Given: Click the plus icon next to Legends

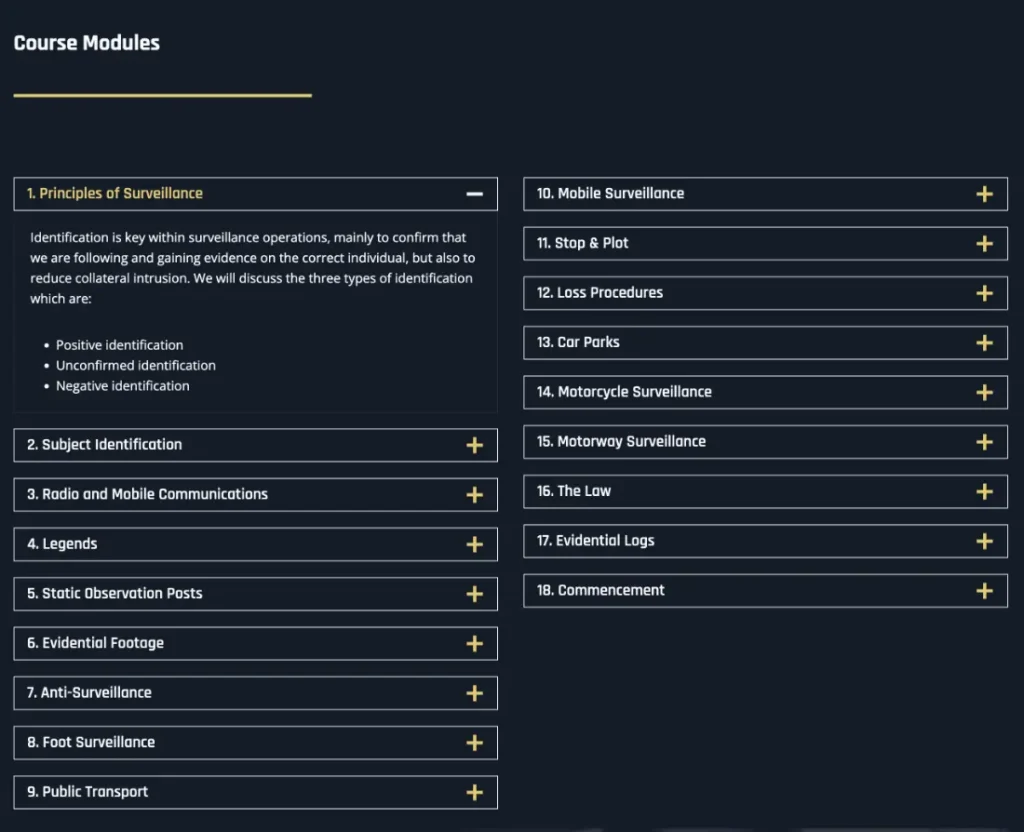Looking at the screenshot, I should [x=475, y=544].
